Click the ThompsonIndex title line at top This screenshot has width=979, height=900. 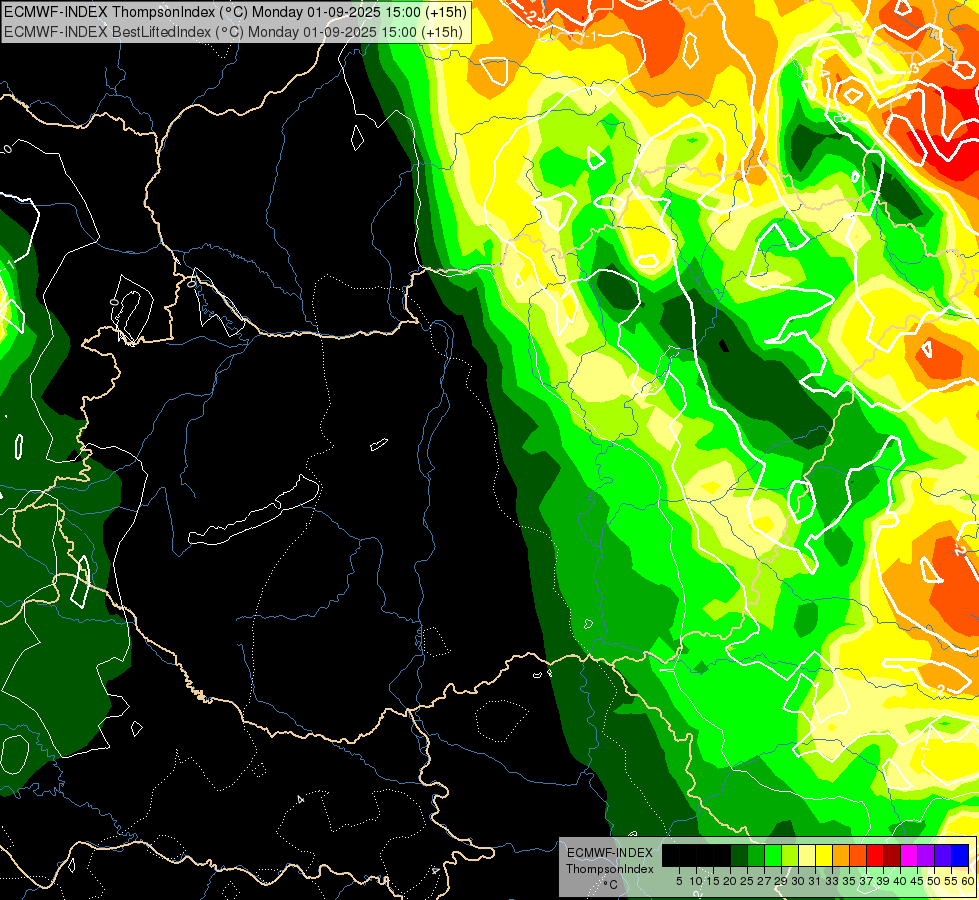pyautogui.click(x=234, y=12)
